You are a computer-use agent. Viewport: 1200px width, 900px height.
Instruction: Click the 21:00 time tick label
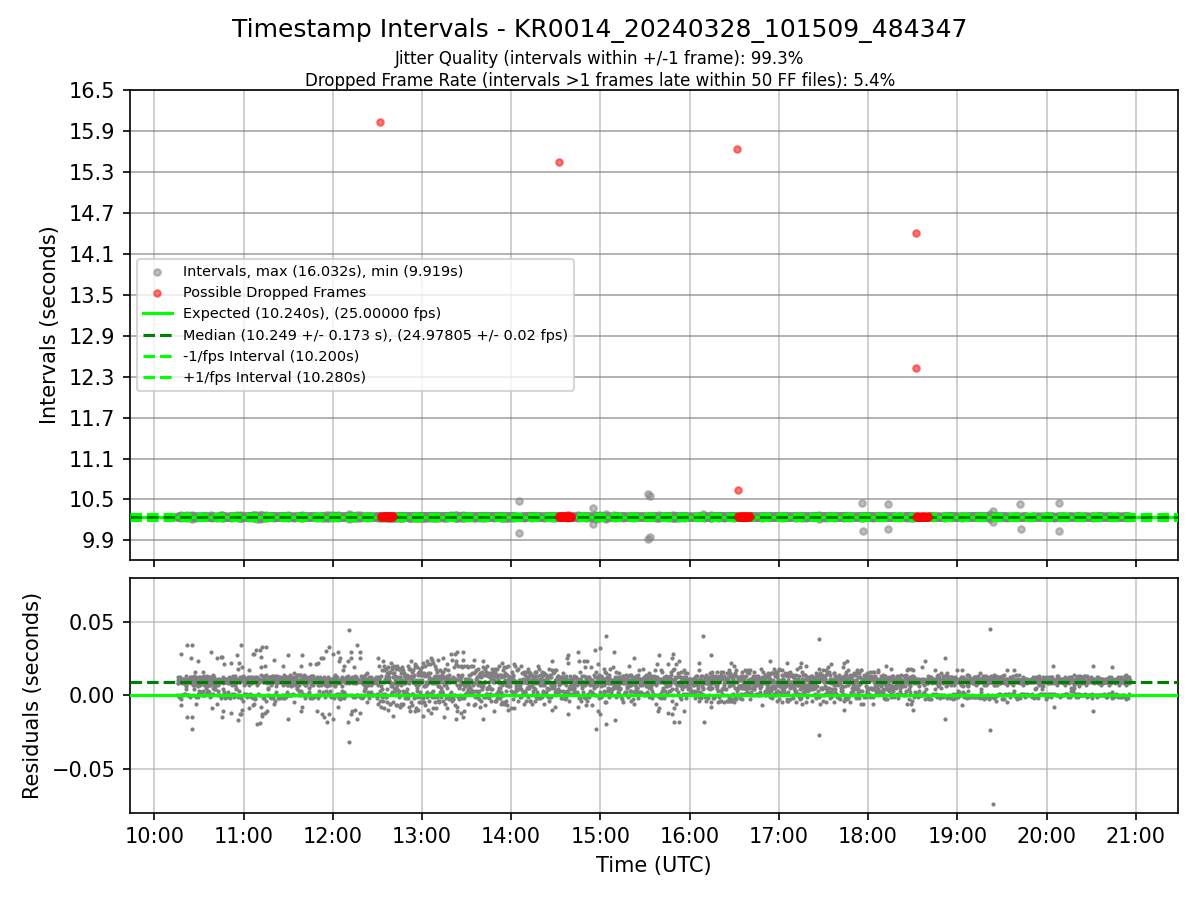[1136, 835]
